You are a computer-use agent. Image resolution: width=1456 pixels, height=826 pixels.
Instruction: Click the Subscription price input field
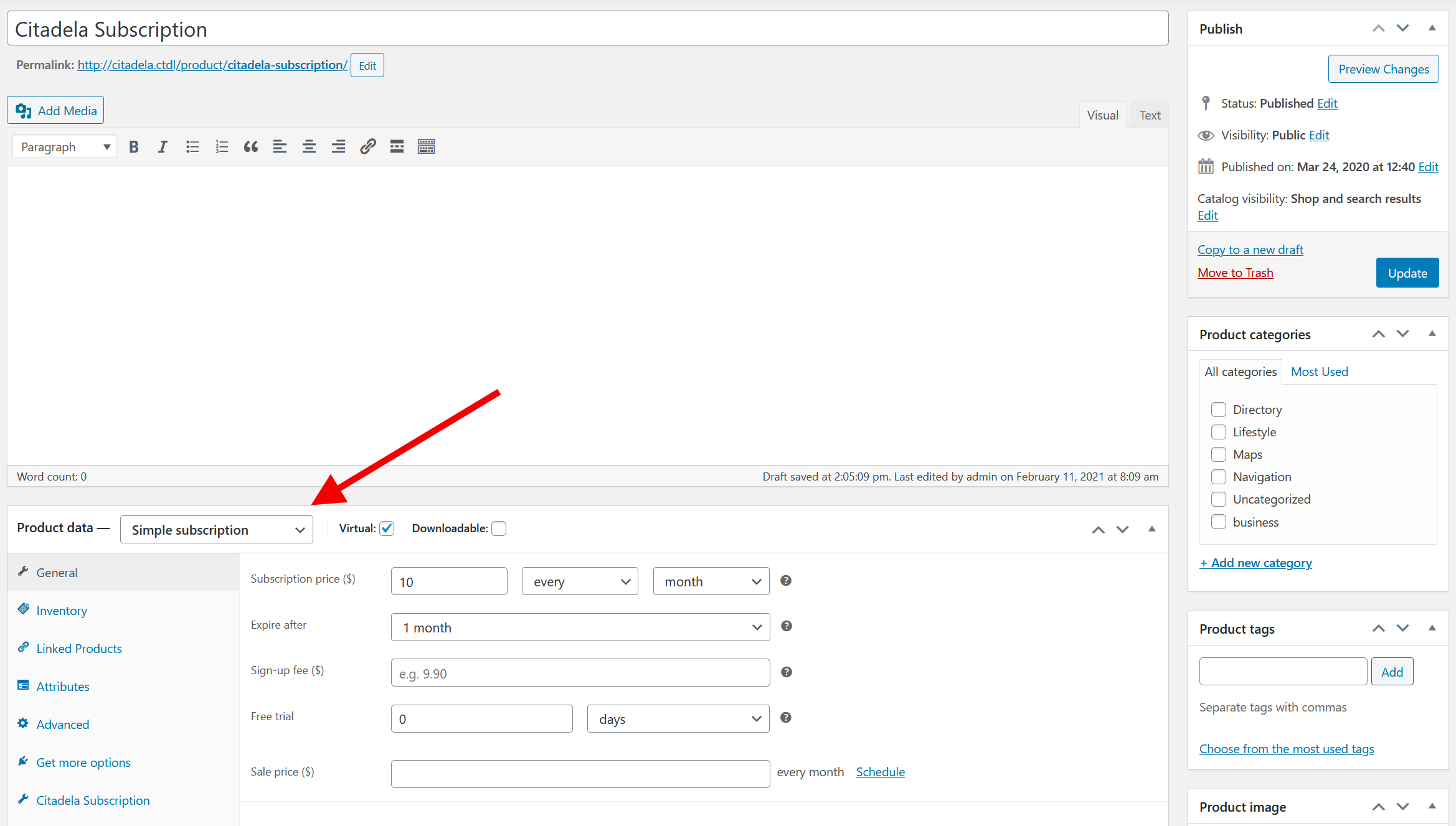coord(448,581)
